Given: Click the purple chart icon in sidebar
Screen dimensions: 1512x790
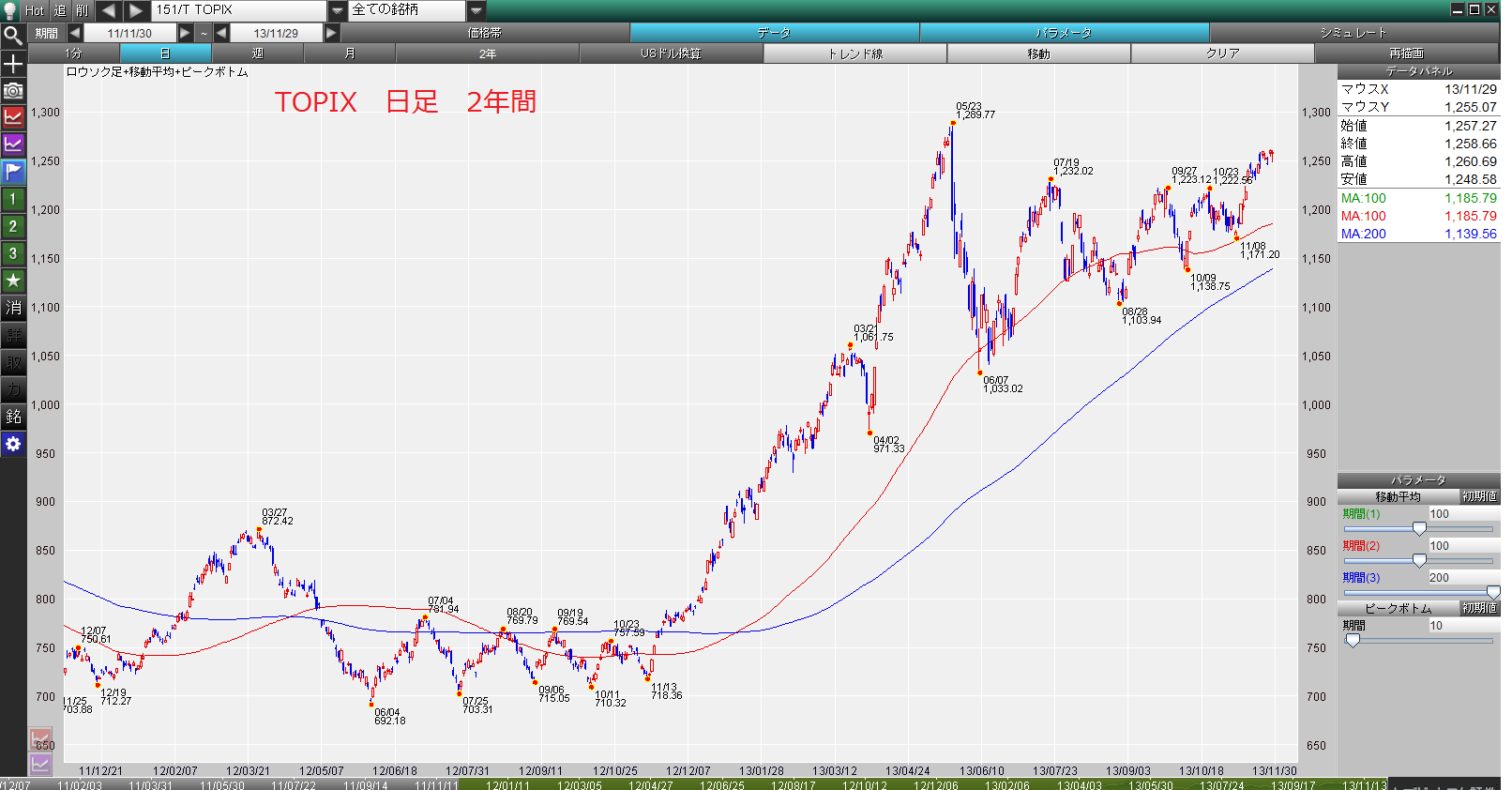Looking at the screenshot, I should (13, 144).
